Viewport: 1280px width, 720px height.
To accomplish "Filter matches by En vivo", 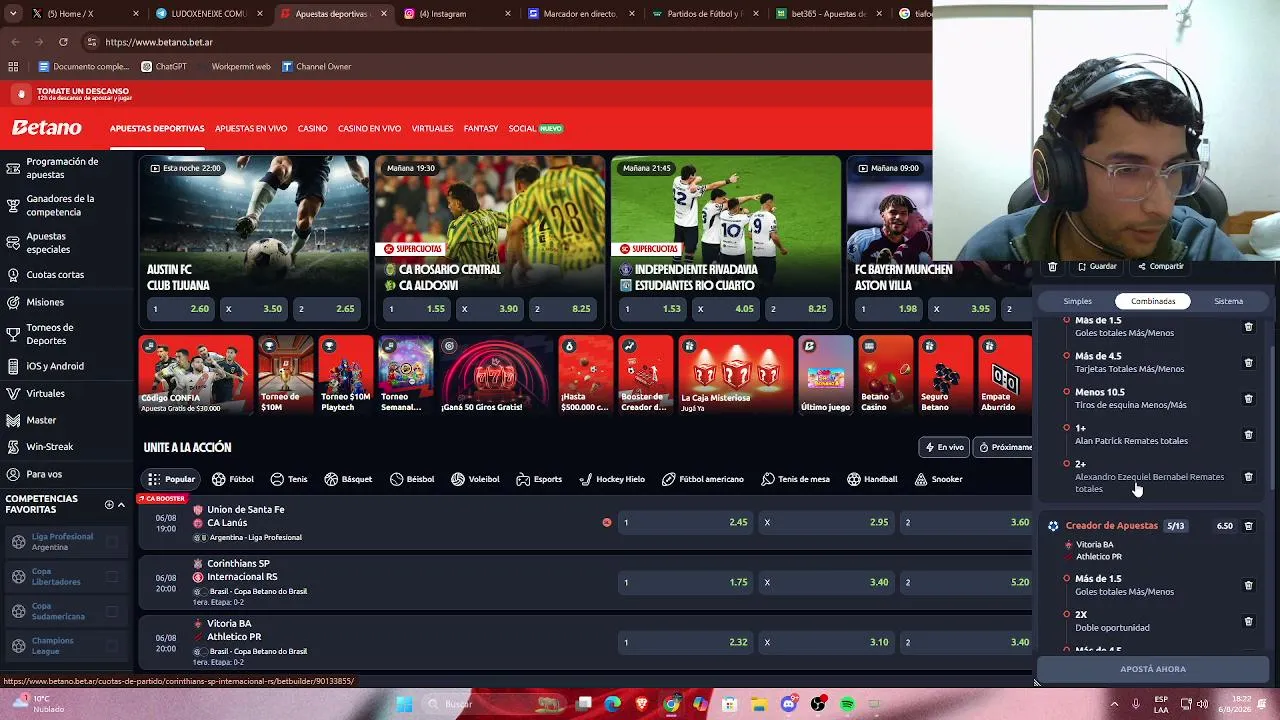I will click(x=944, y=447).
